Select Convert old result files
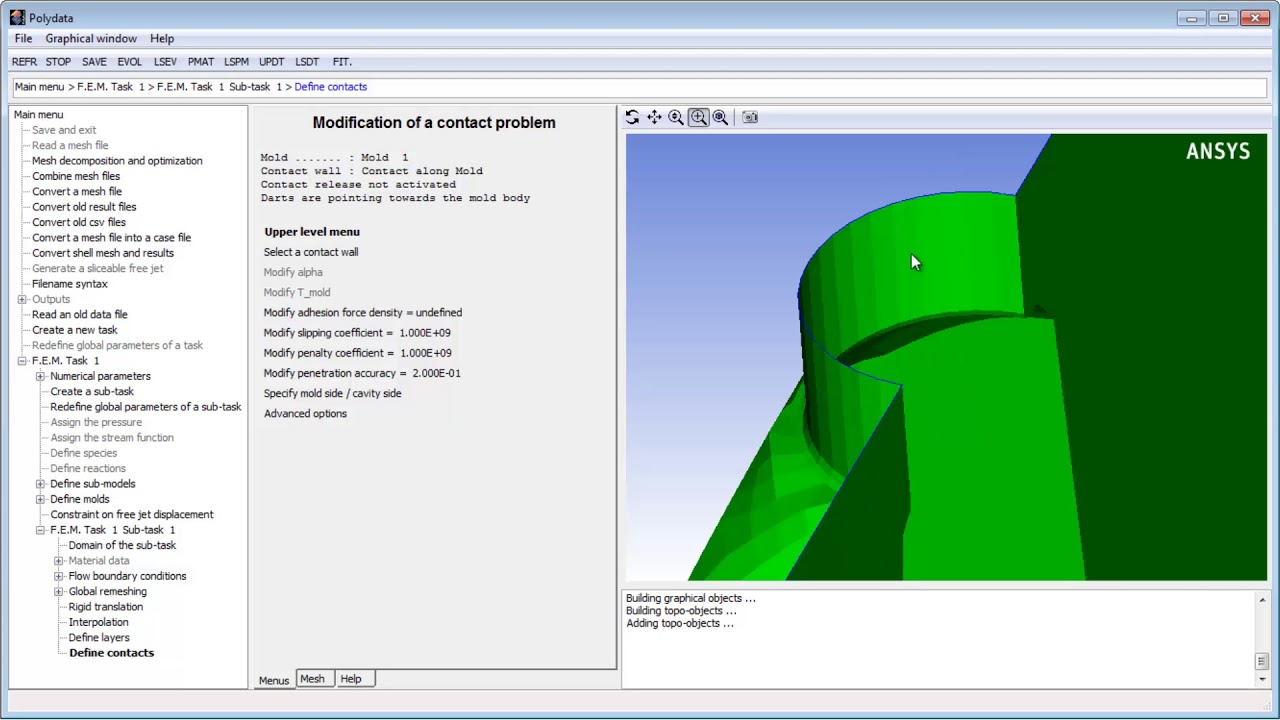Screen dimensions: 1280x720 (84, 207)
